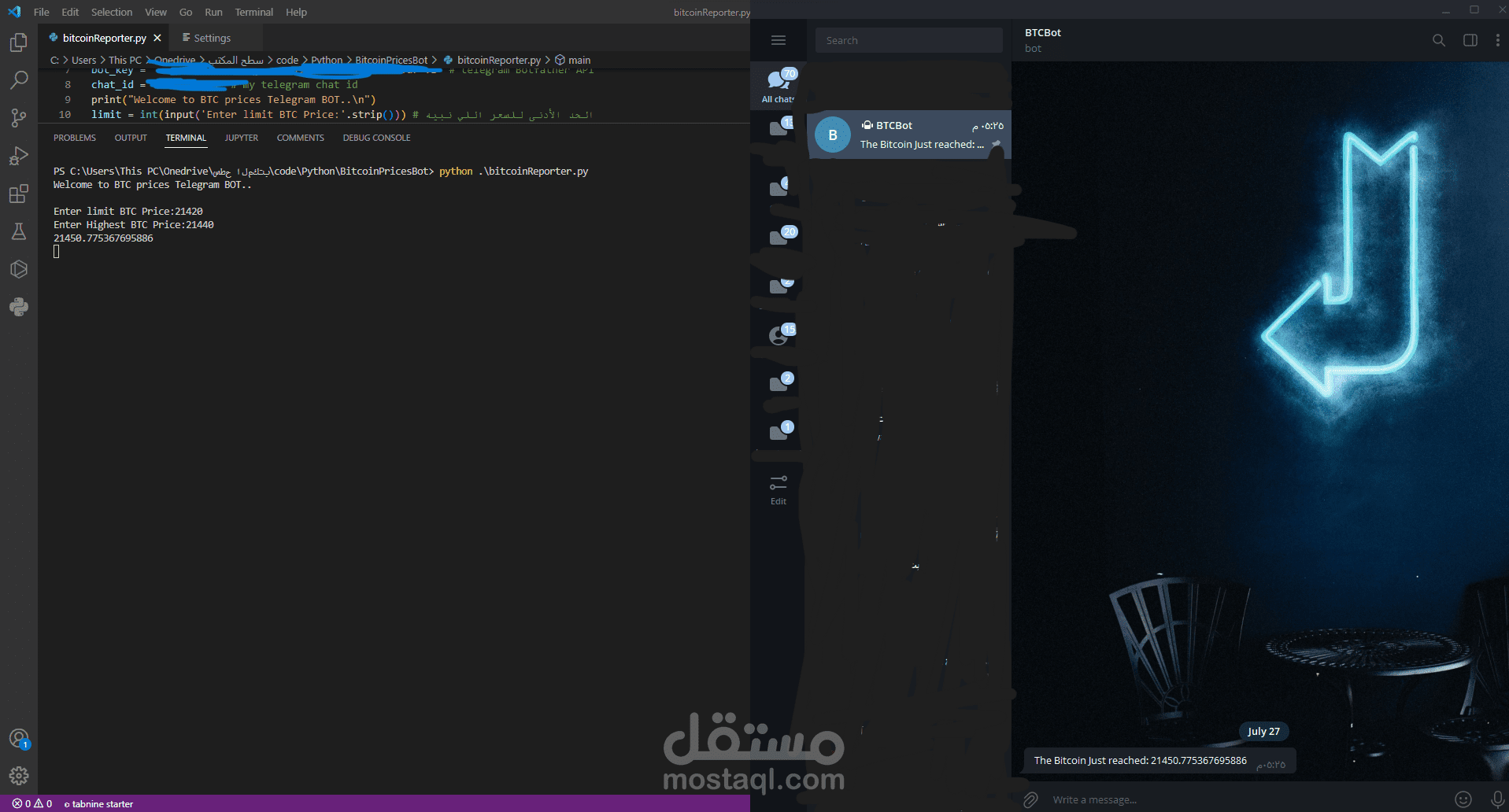Open the Telegram folder with badge 1
The image size is (1509, 812).
780,430
